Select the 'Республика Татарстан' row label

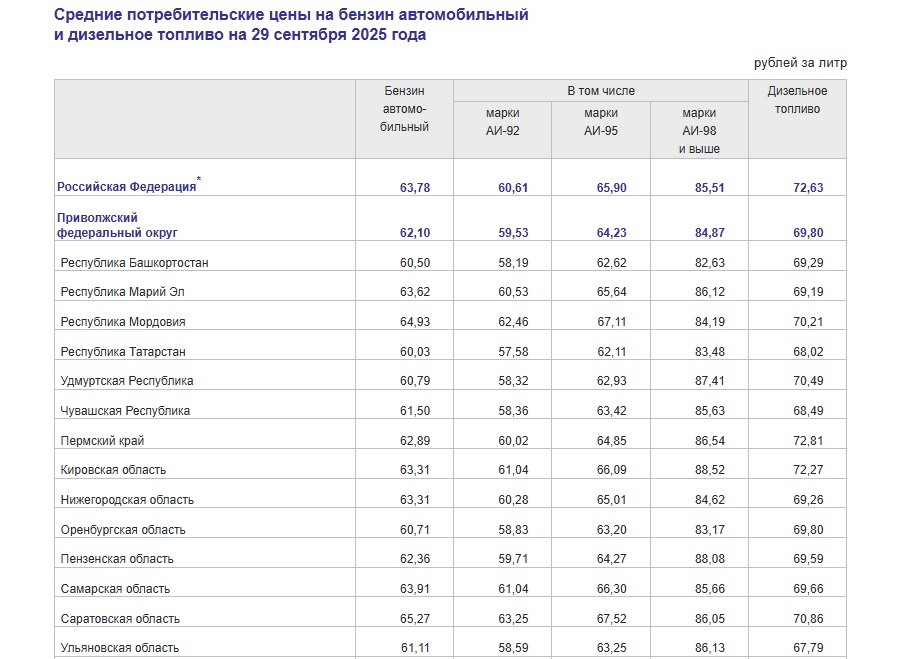[123, 352]
